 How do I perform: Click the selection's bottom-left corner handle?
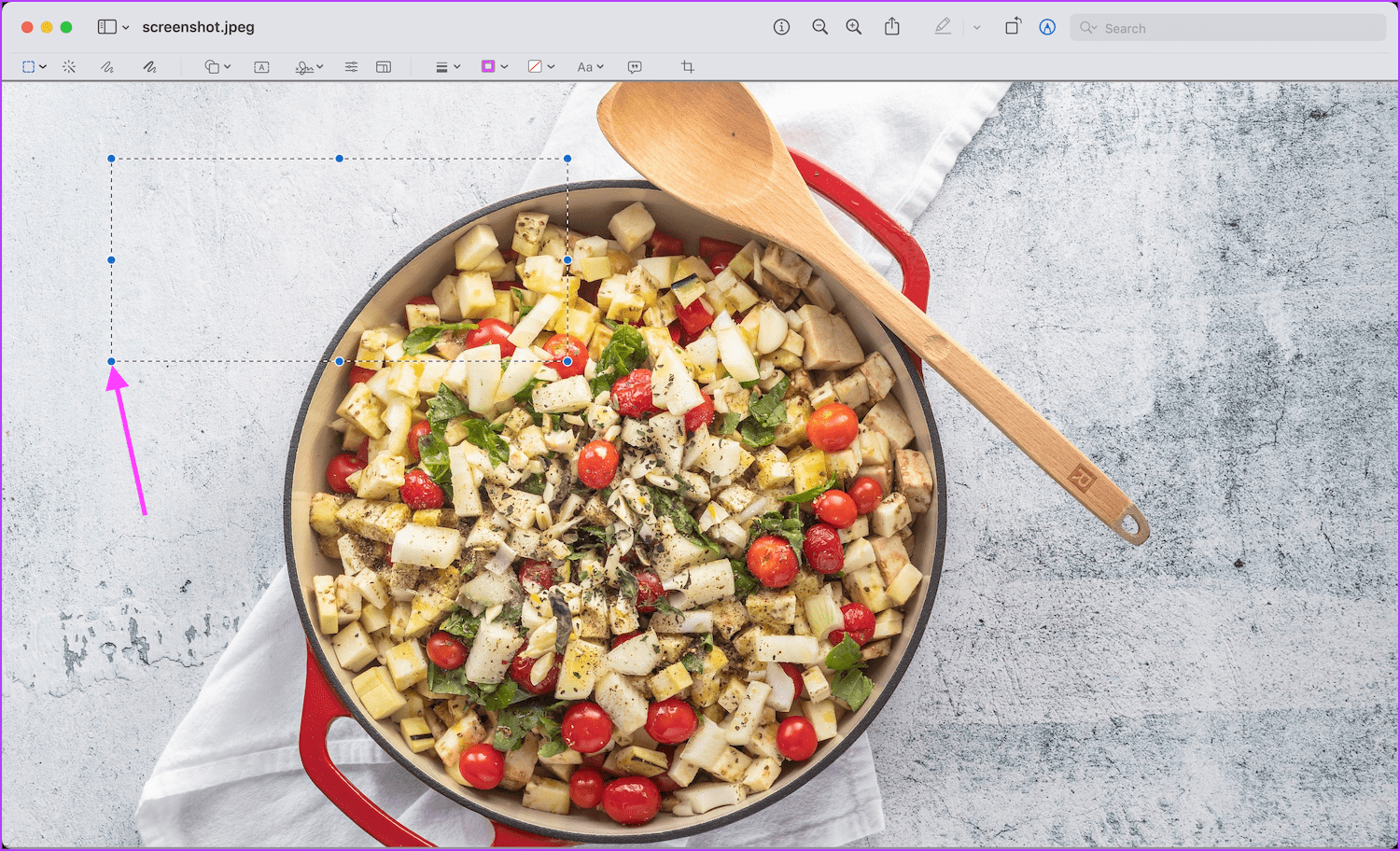pos(111,361)
